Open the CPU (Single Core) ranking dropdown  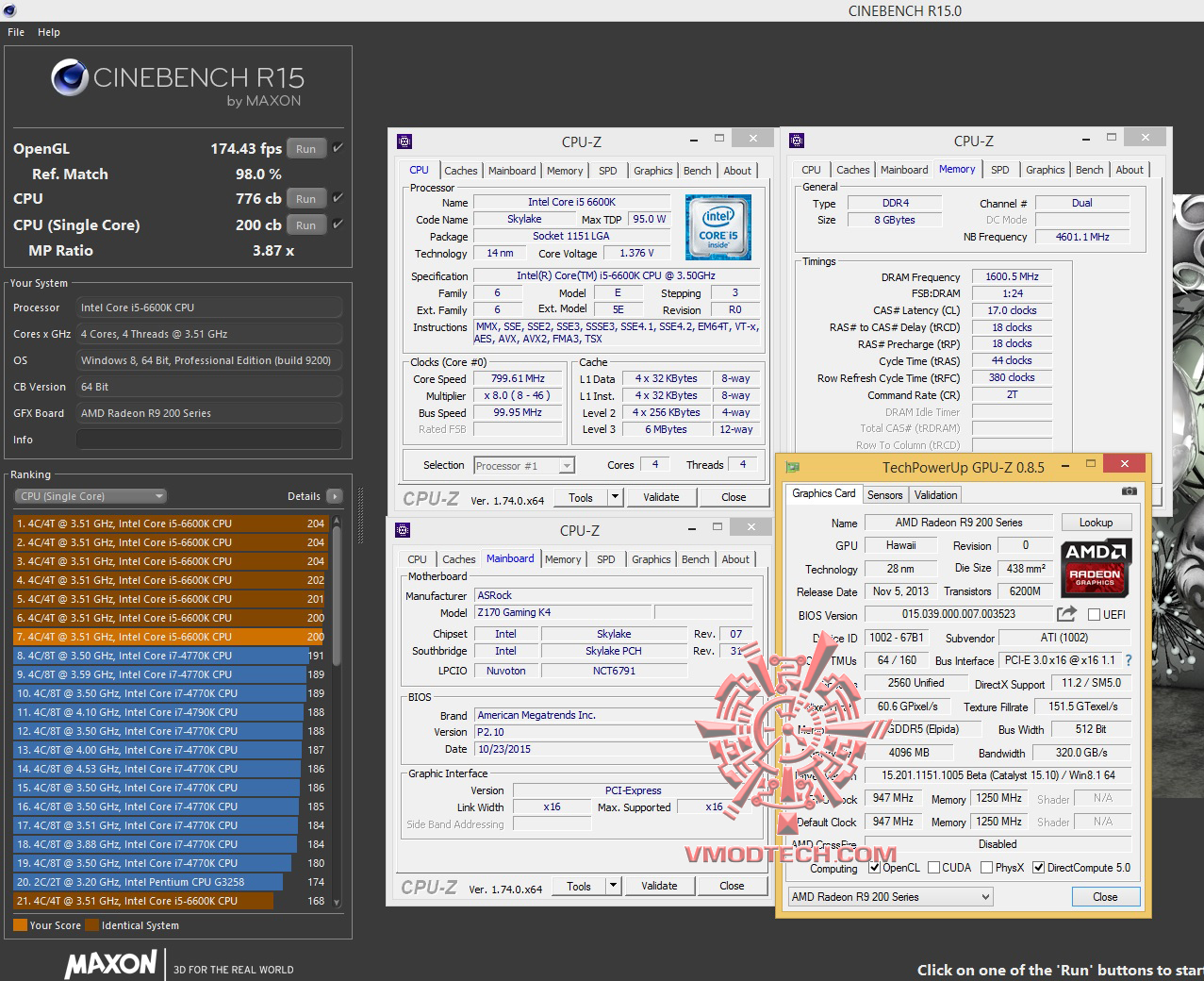pyautogui.click(x=91, y=496)
